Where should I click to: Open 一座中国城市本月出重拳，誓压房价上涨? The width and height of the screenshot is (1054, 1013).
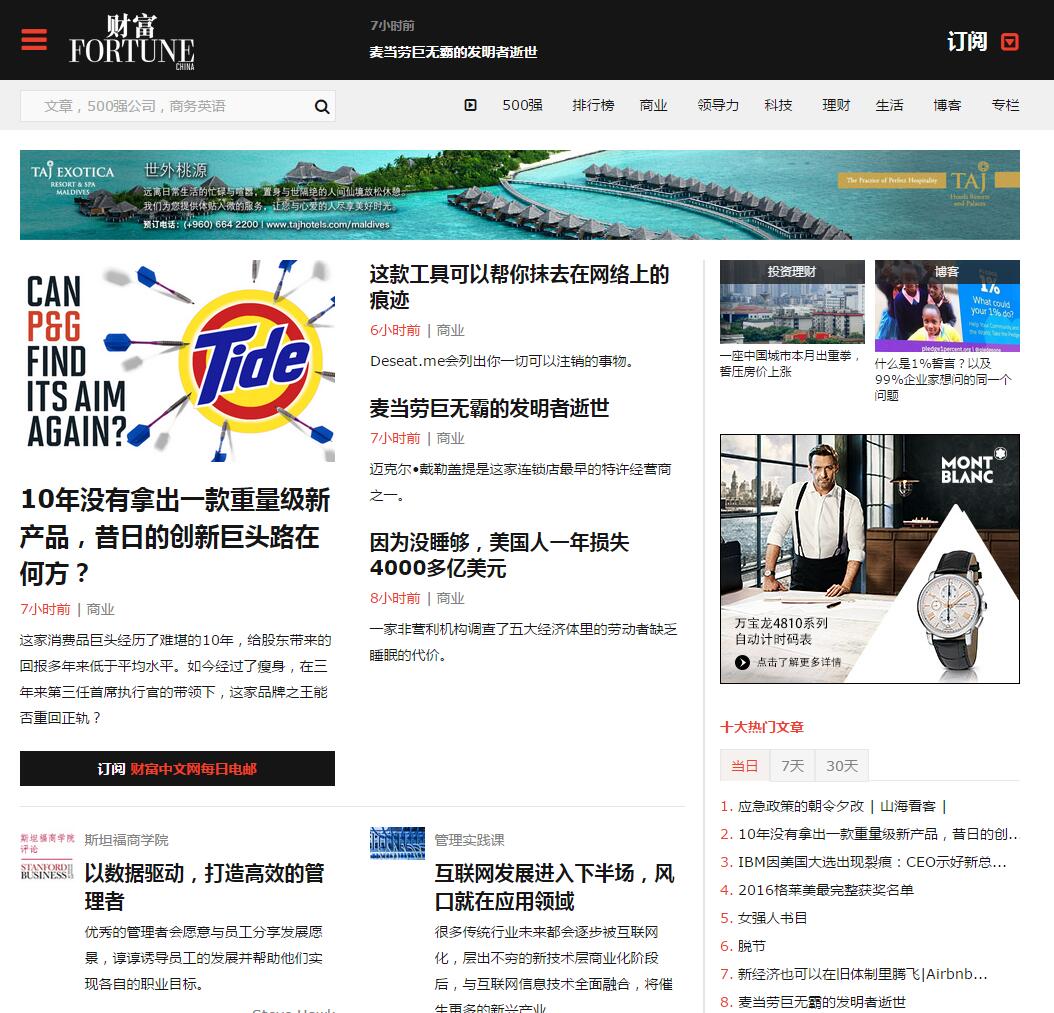[790, 364]
